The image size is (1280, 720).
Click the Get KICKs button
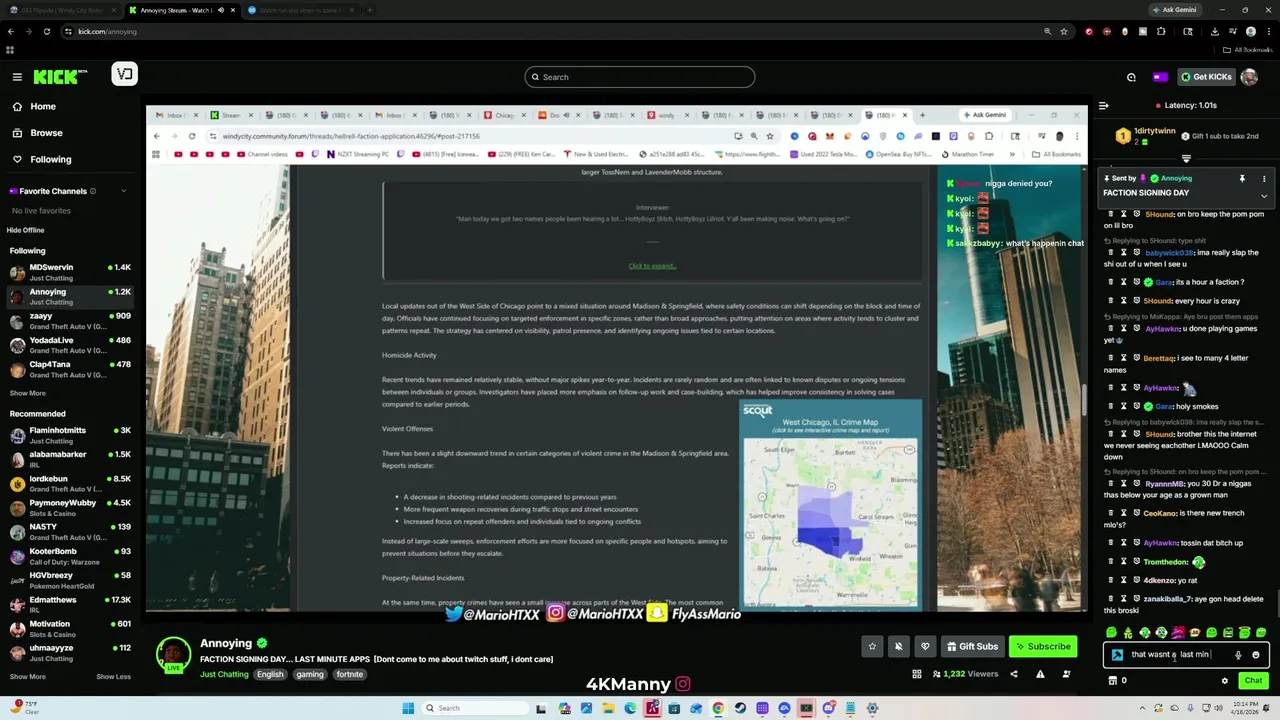(1206, 77)
